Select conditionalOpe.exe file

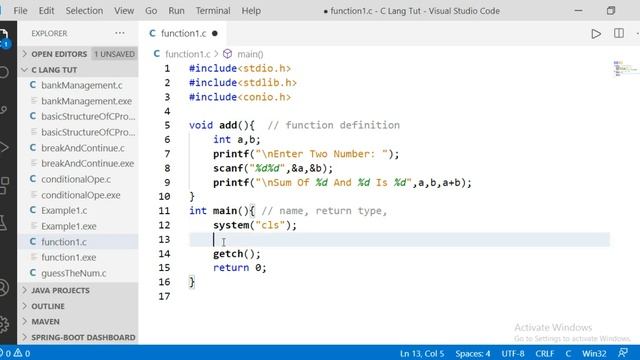click(81, 195)
